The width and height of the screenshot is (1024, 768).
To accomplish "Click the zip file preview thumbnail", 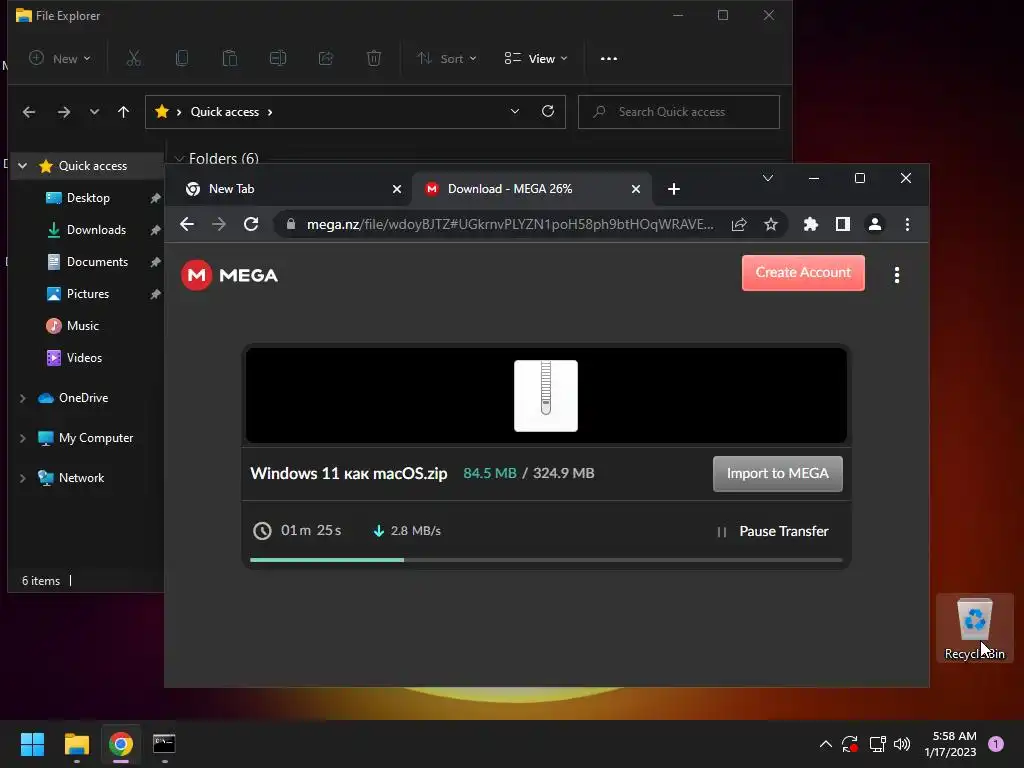I will coord(546,396).
